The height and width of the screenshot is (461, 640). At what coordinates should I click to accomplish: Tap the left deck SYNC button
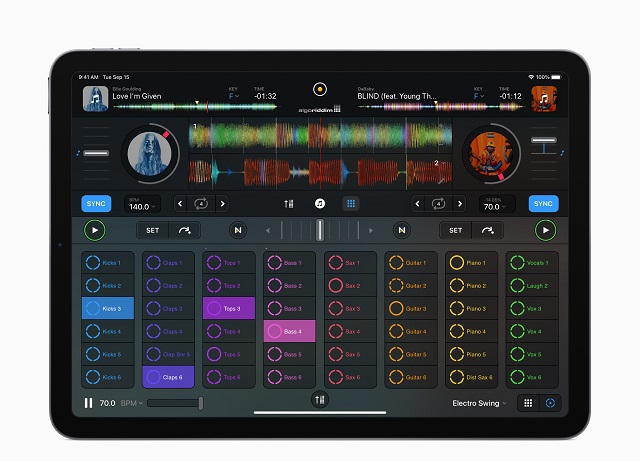tap(96, 203)
